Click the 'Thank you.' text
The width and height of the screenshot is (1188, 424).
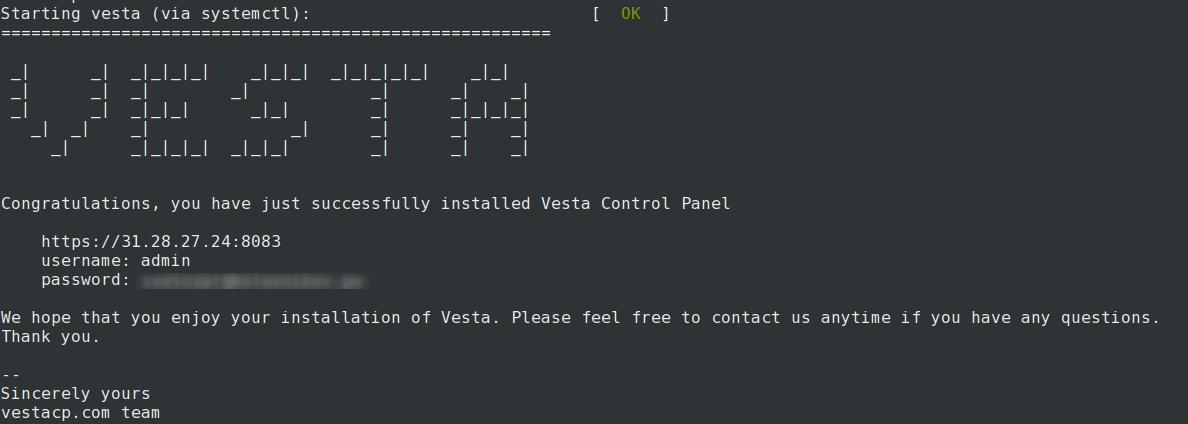click(51, 337)
